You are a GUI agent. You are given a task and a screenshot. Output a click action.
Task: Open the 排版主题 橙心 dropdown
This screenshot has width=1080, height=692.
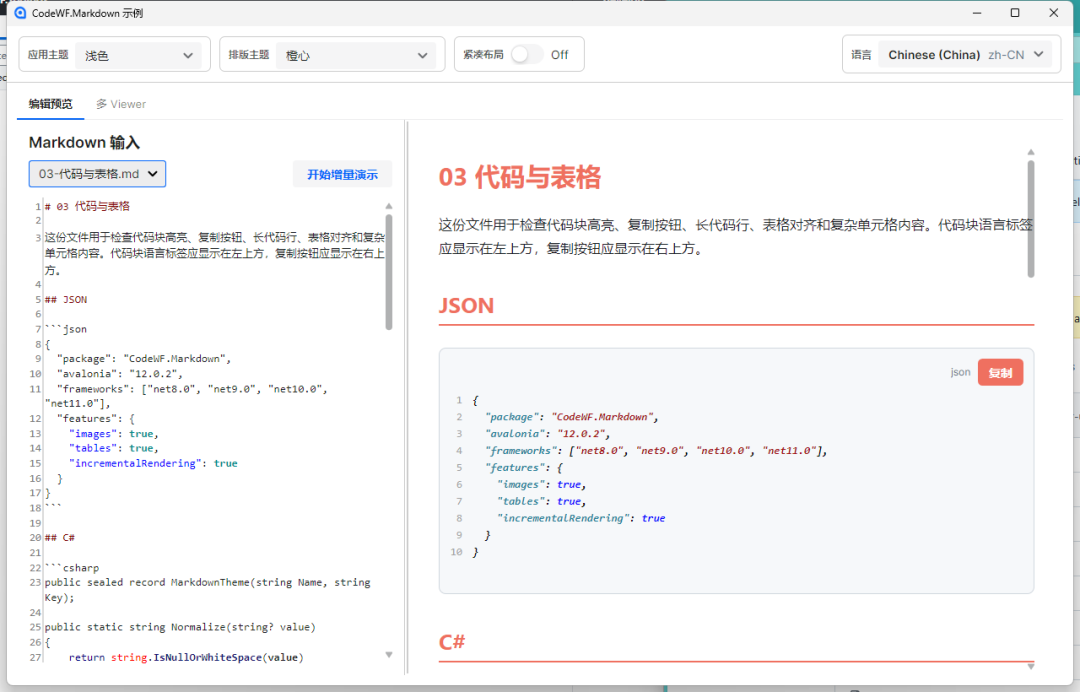click(x=356, y=55)
